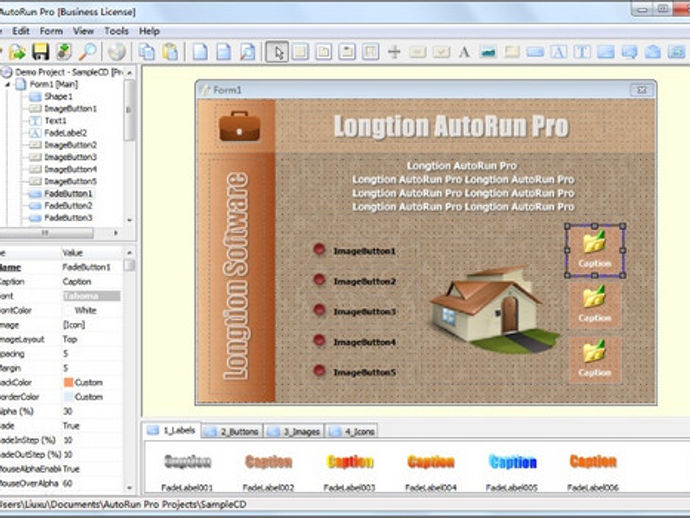Image resolution: width=690 pixels, height=518 pixels.
Task: Click the BorderColor light blue swatch
Action: coord(69,397)
